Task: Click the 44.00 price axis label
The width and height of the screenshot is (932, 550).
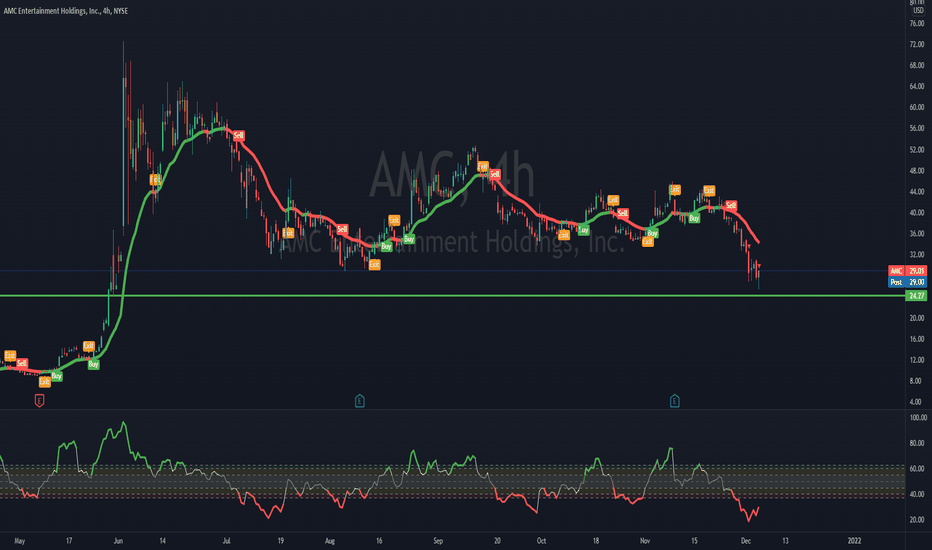Action: [917, 191]
